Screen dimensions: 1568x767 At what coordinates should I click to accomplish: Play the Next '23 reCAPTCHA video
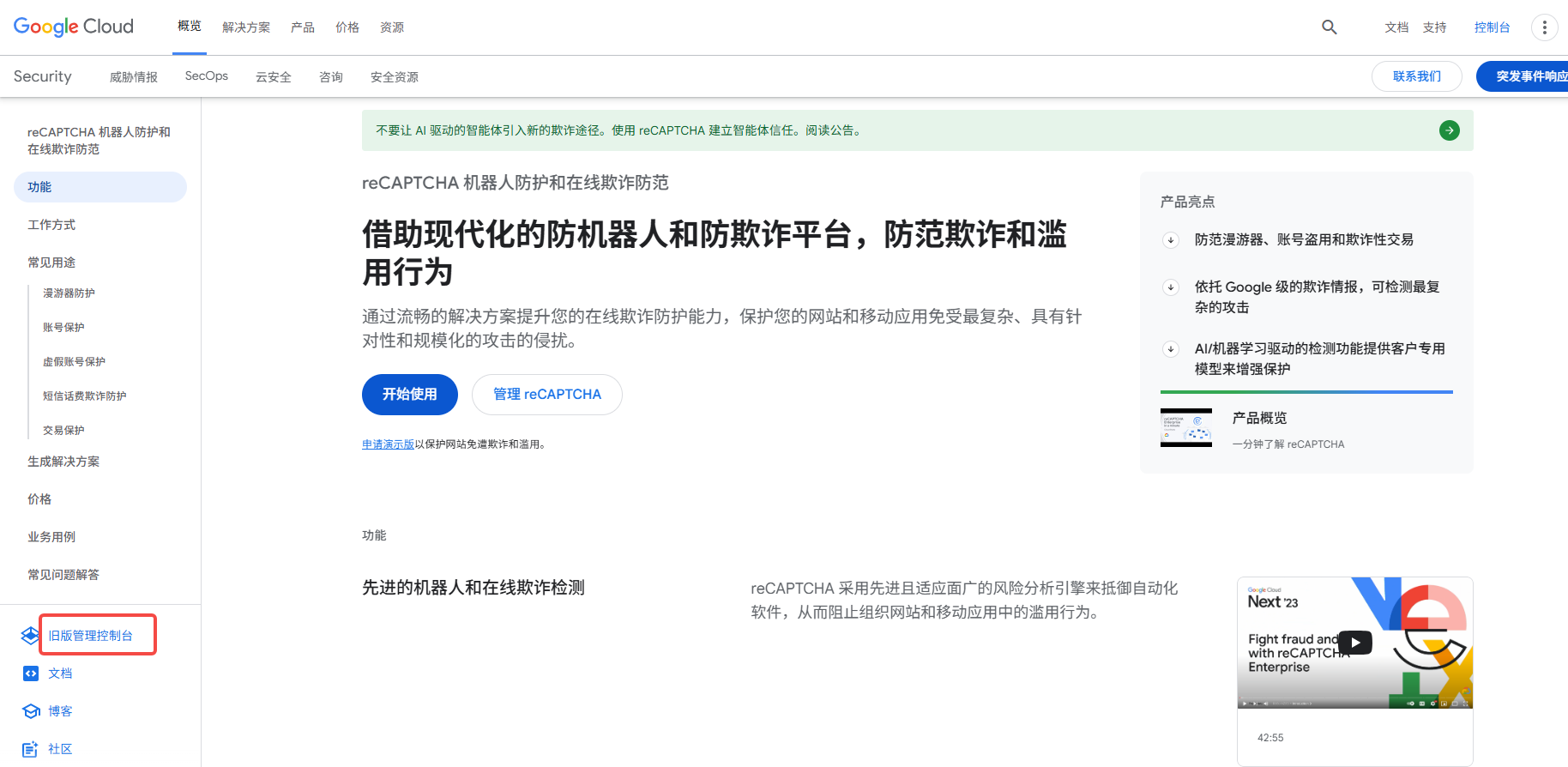[1355, 643]
